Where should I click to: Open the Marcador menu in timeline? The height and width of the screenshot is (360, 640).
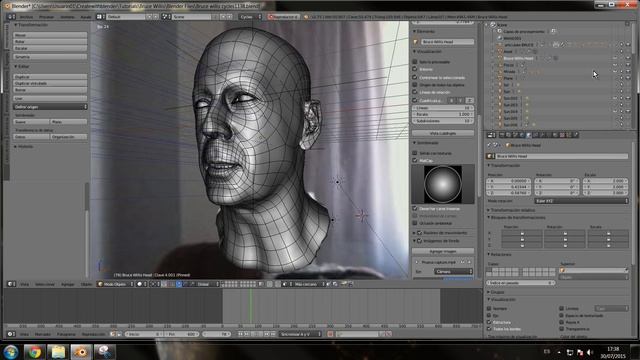pyautogui.click(x=42, y=334)
